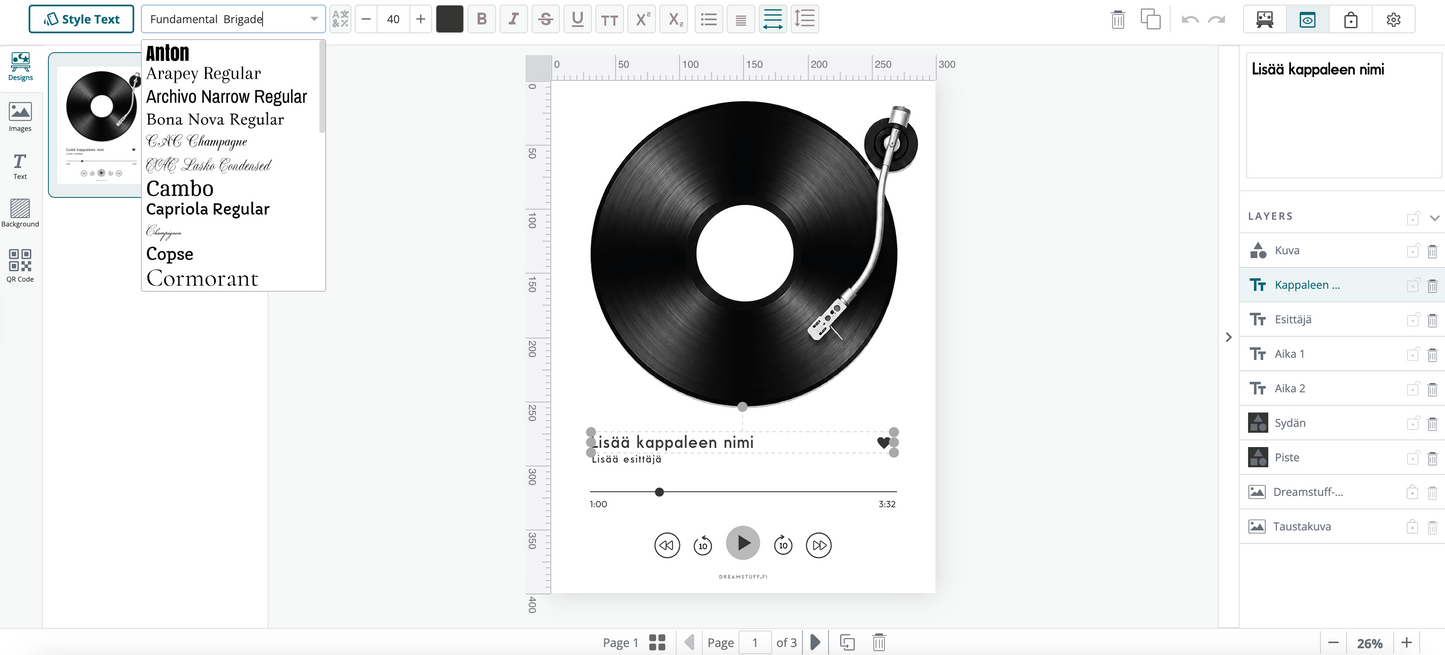Click the shopping bag icon
This screenshot has width=1445, height=655.
click(1350, 19)
